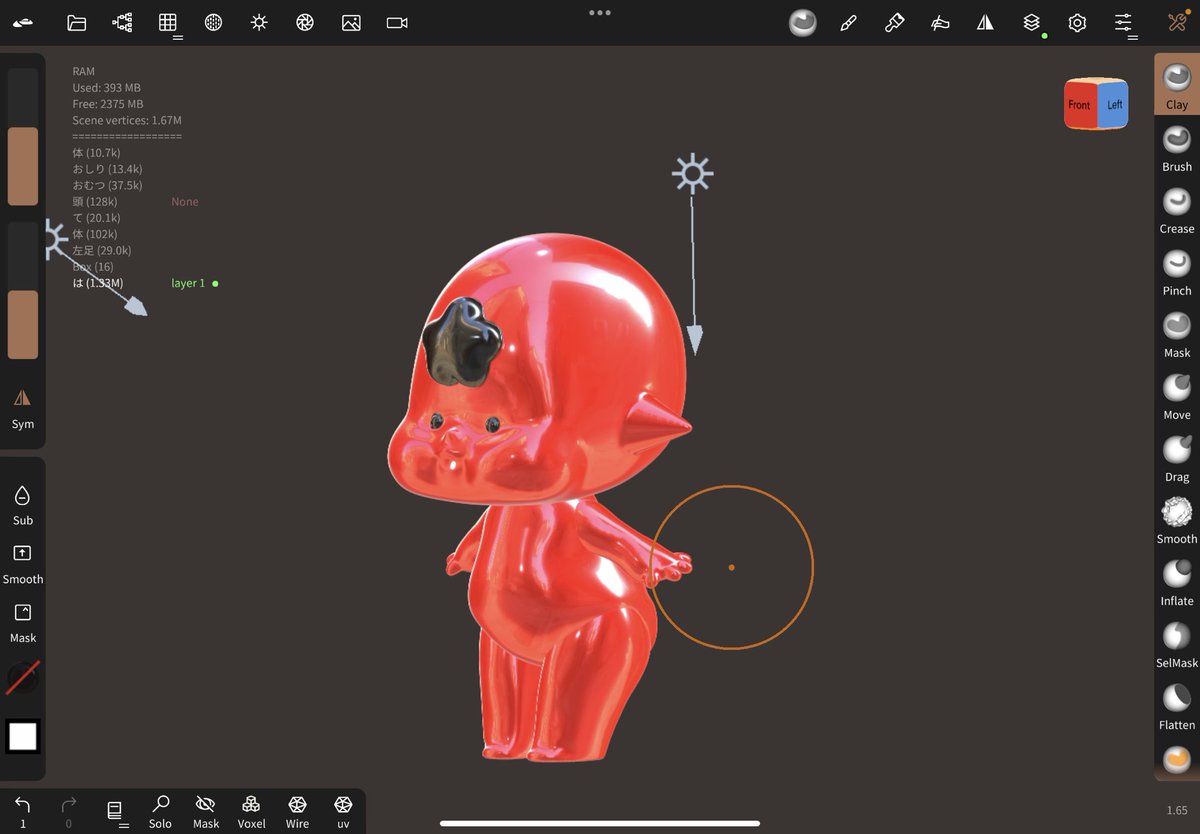Toggle the Sym symmetry button
Viewport: 1200px width, 834px height.
22,408
